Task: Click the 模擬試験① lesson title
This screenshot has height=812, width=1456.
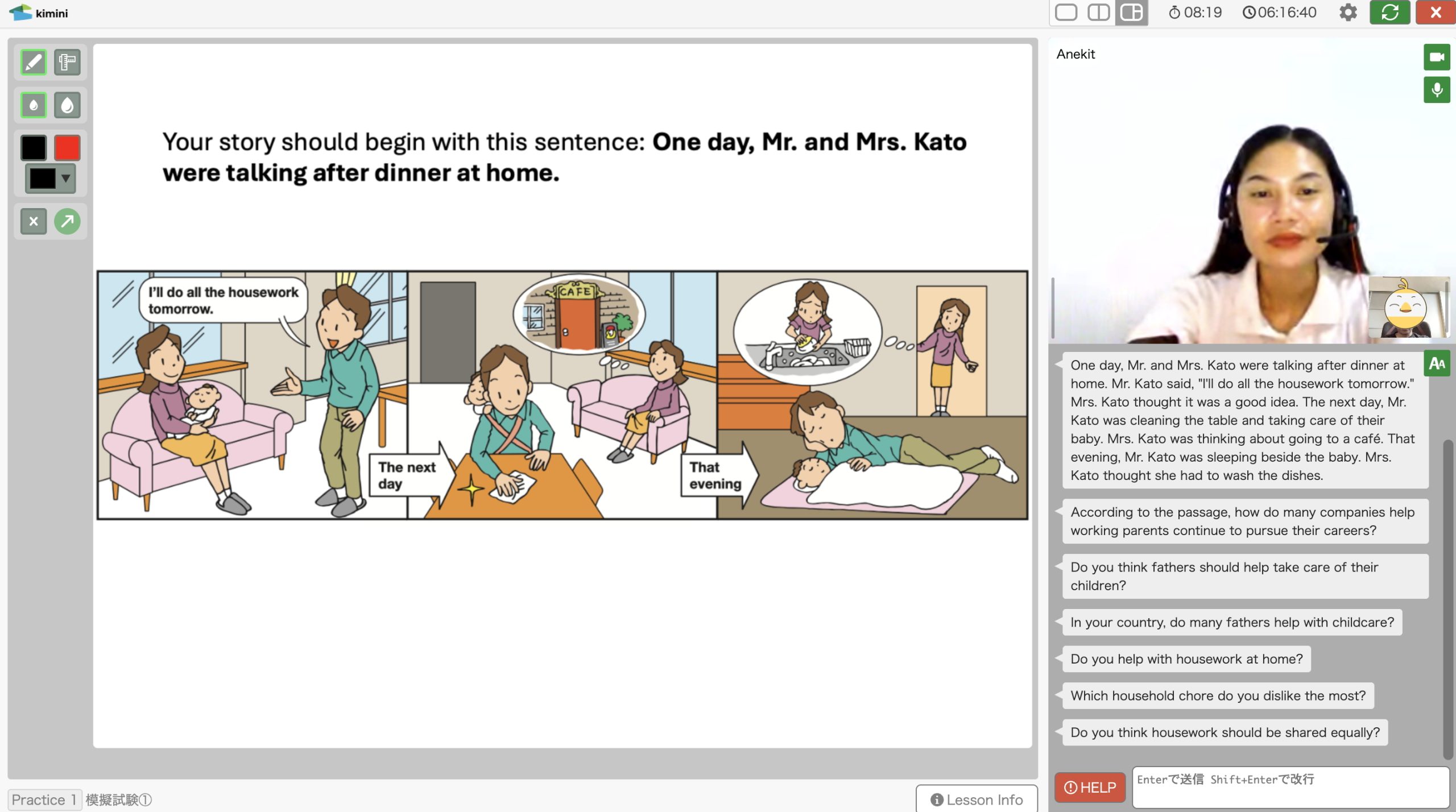Action: (x=119, y=800)
